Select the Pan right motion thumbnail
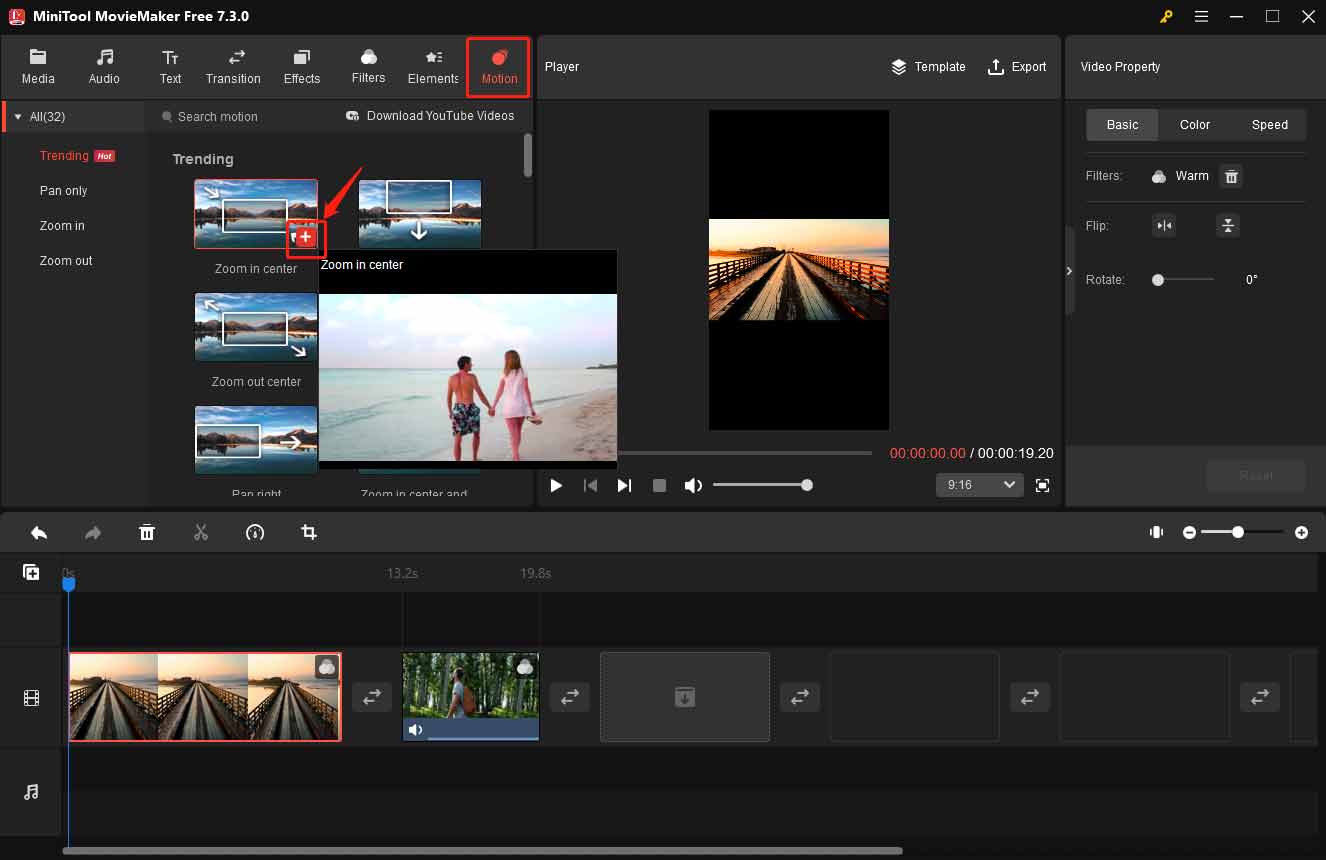This screenshot has width=1326, height=860. point(256,439)
